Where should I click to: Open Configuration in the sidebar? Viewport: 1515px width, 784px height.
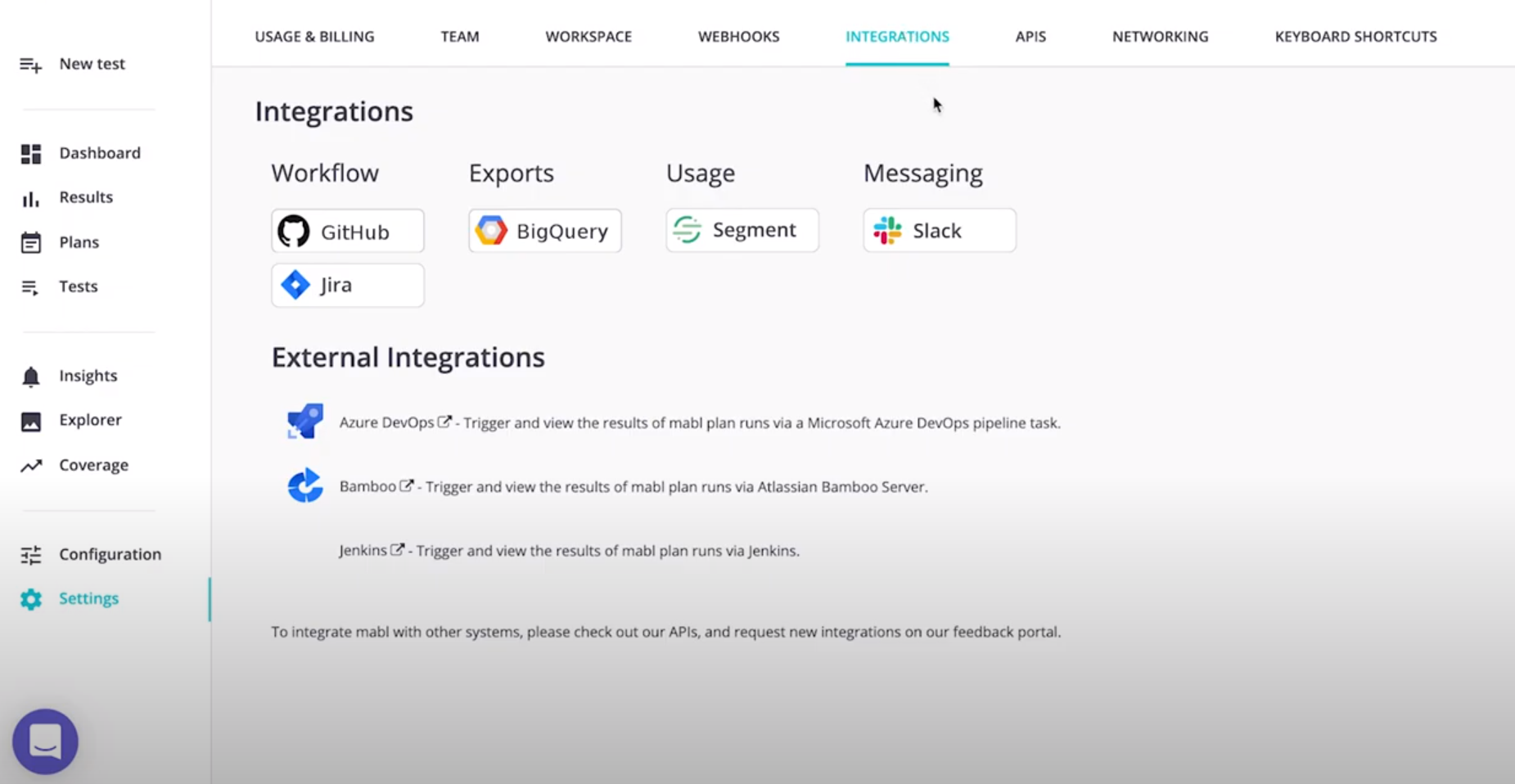click(x=110, y=554)
